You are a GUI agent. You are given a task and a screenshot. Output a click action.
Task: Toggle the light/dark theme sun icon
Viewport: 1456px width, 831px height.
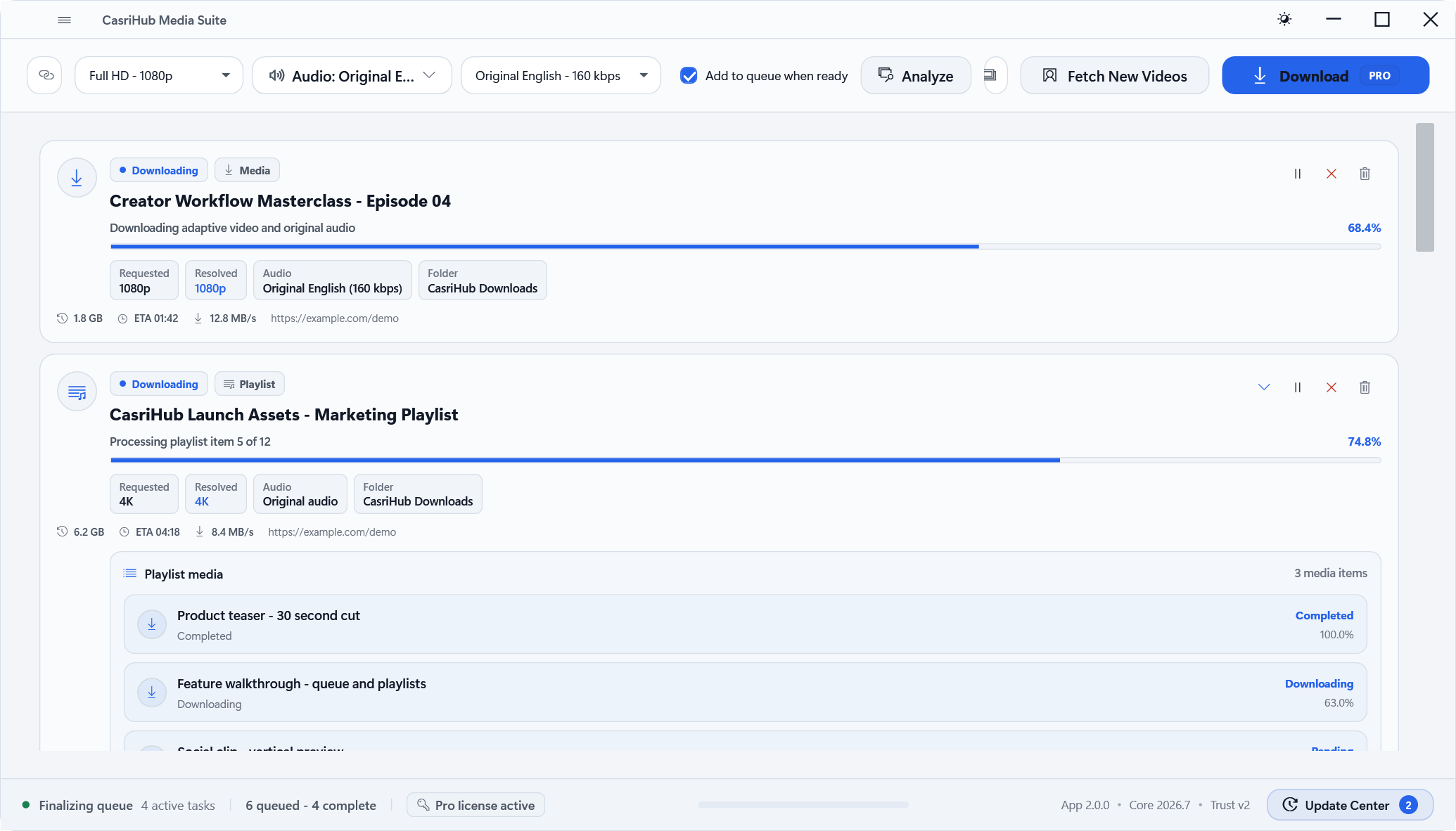click(1284, 20)
